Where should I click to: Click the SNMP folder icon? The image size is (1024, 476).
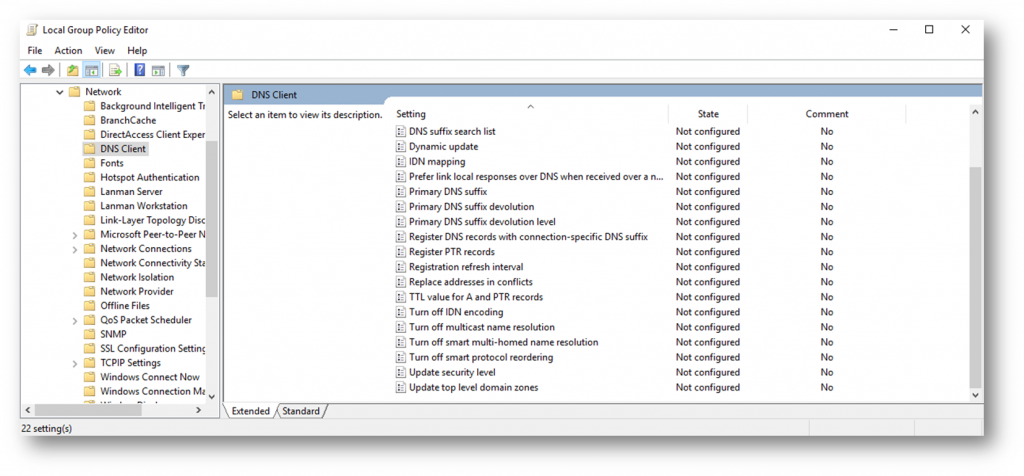(90, 334)
